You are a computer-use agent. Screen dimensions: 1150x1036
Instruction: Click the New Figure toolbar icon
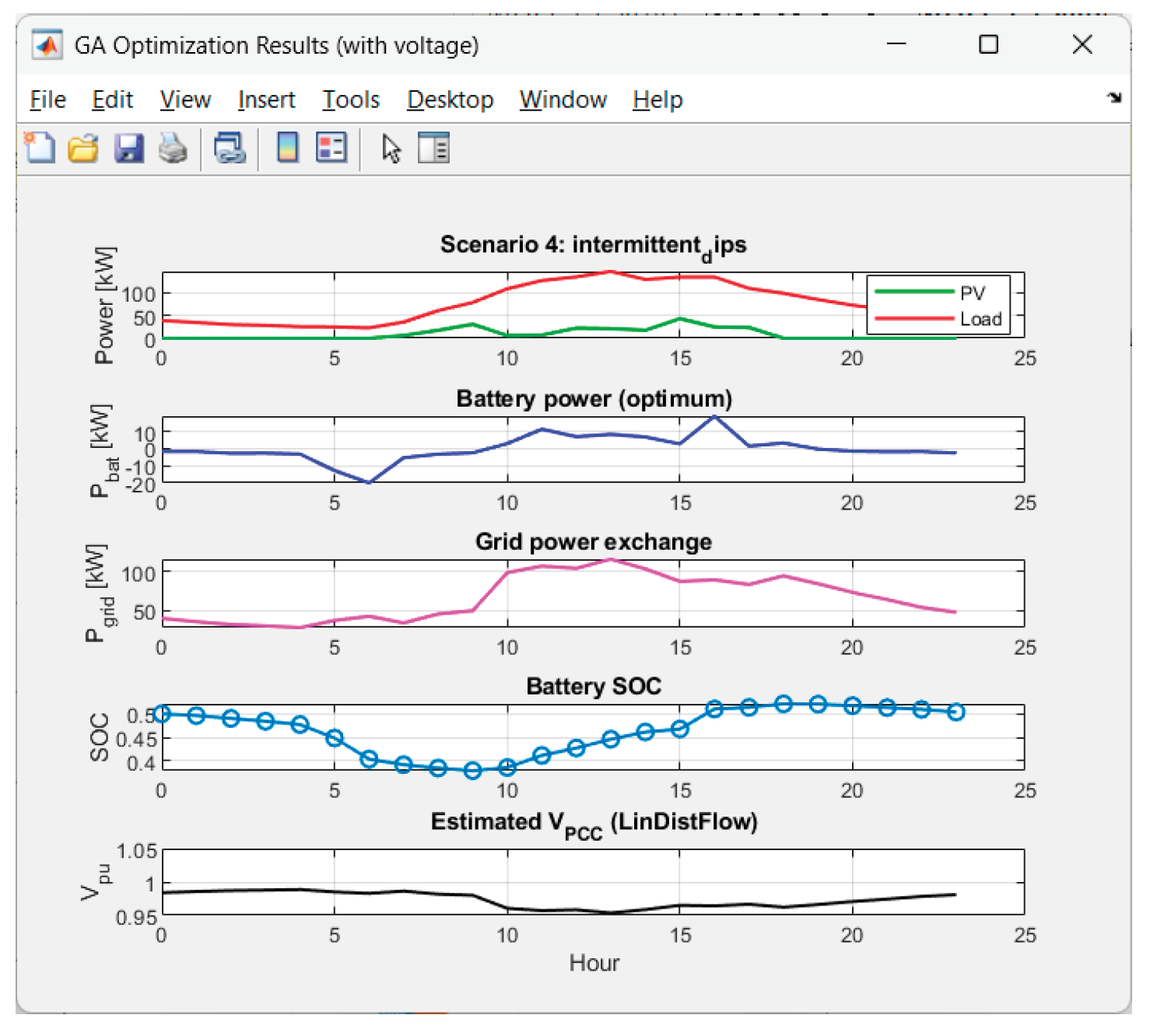pos(40,147)
